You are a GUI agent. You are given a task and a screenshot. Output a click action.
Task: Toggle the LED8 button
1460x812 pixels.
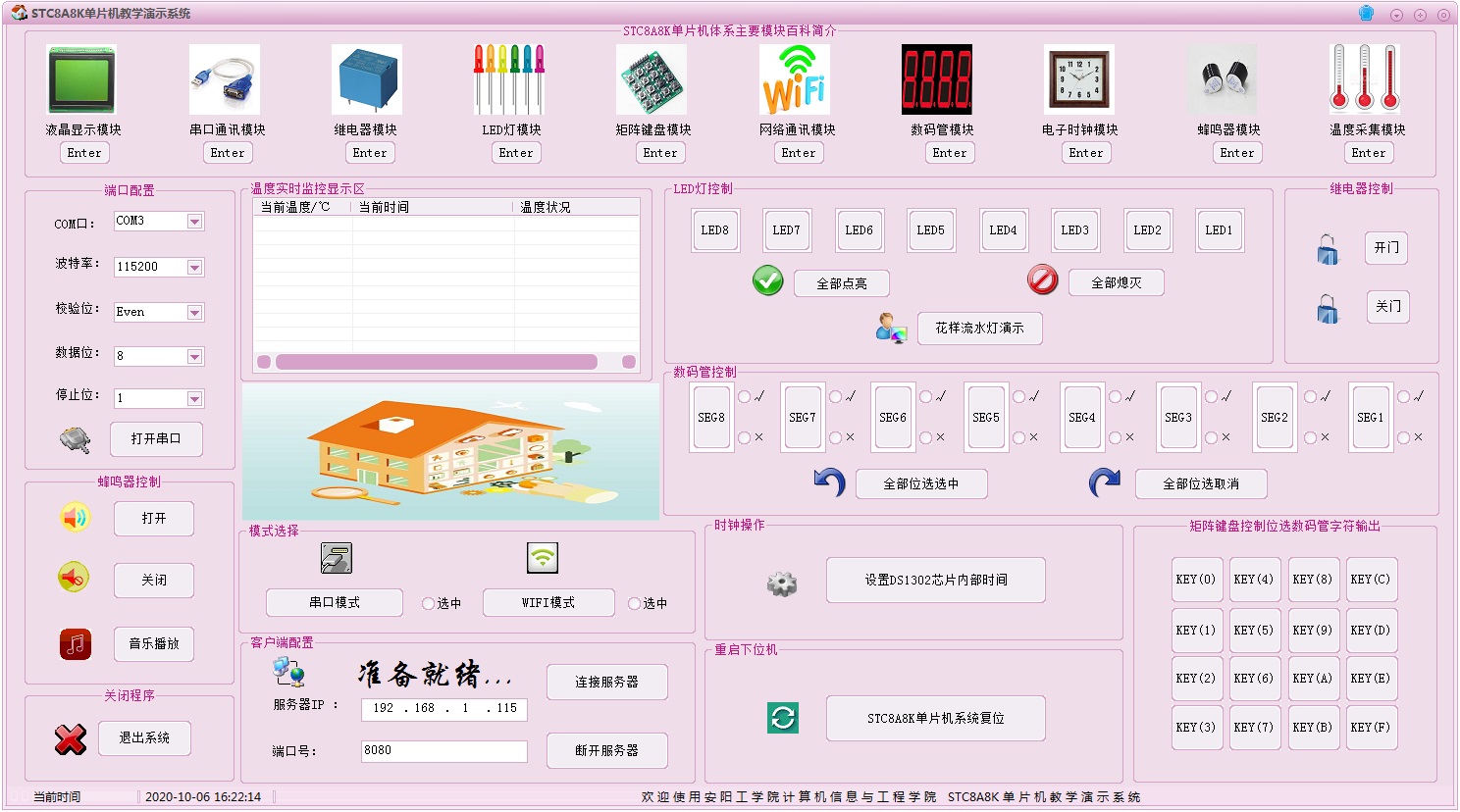pos(715,230)
